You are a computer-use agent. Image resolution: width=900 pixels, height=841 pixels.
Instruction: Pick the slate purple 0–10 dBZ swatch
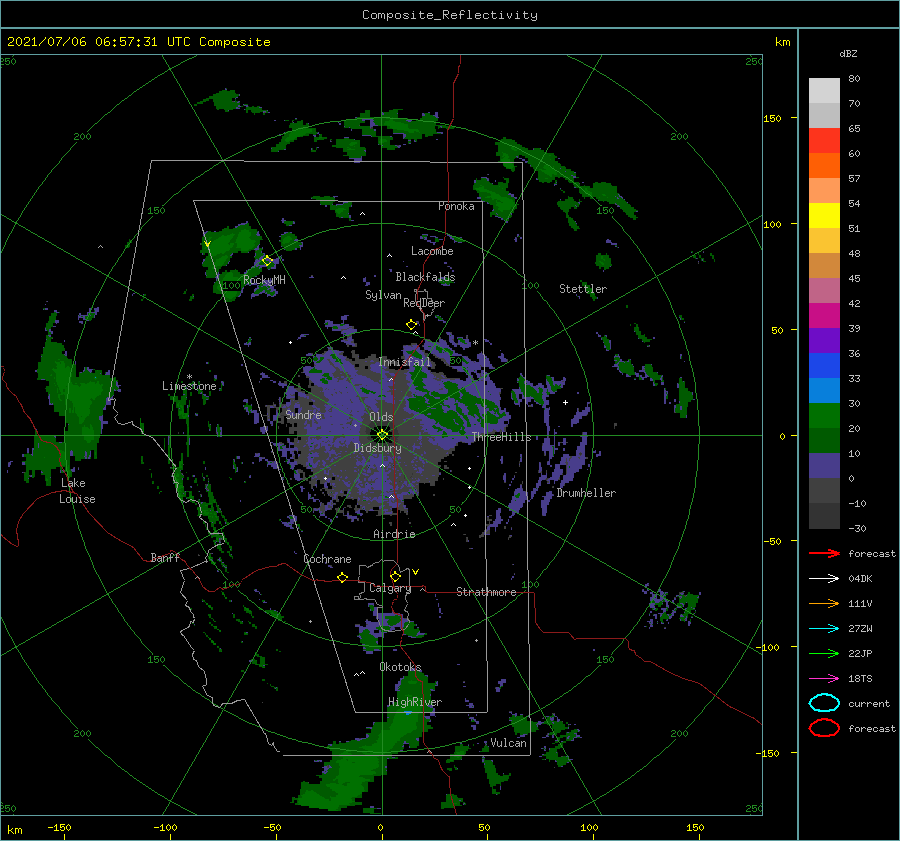coord(824,466)
